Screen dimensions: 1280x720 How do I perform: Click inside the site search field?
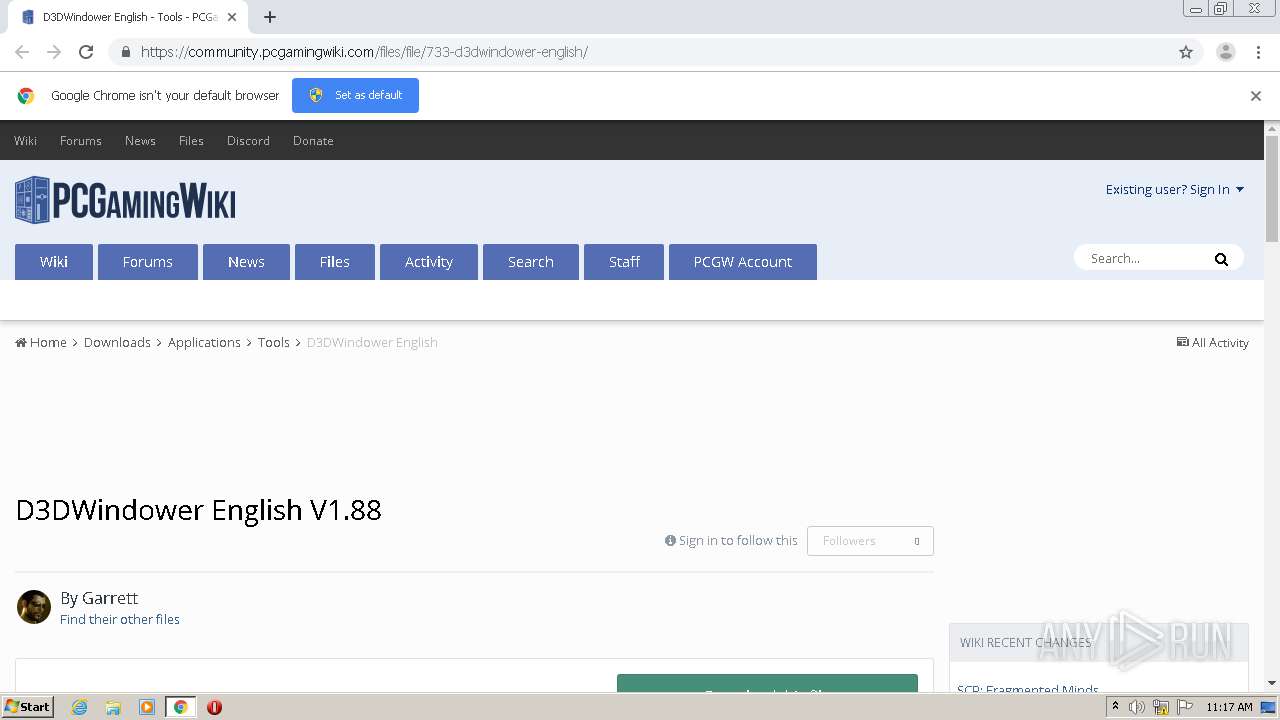click(1145, 259)
